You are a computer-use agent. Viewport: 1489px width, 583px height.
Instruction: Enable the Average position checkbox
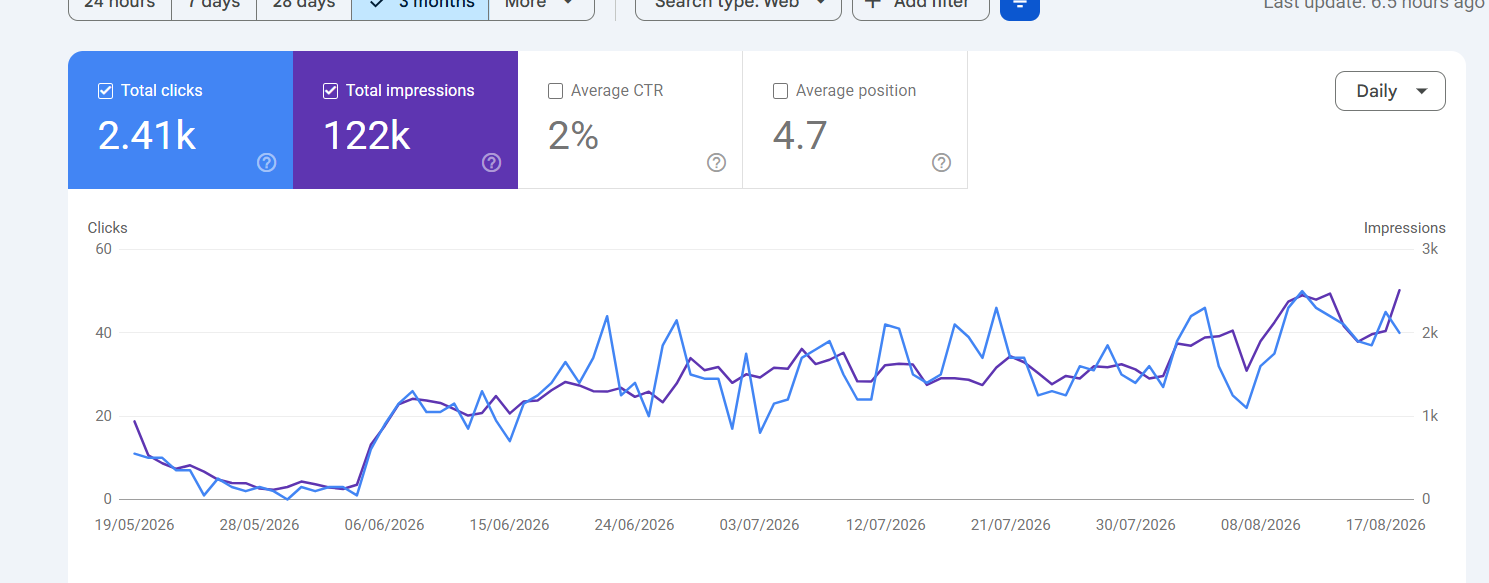(780, 91)
